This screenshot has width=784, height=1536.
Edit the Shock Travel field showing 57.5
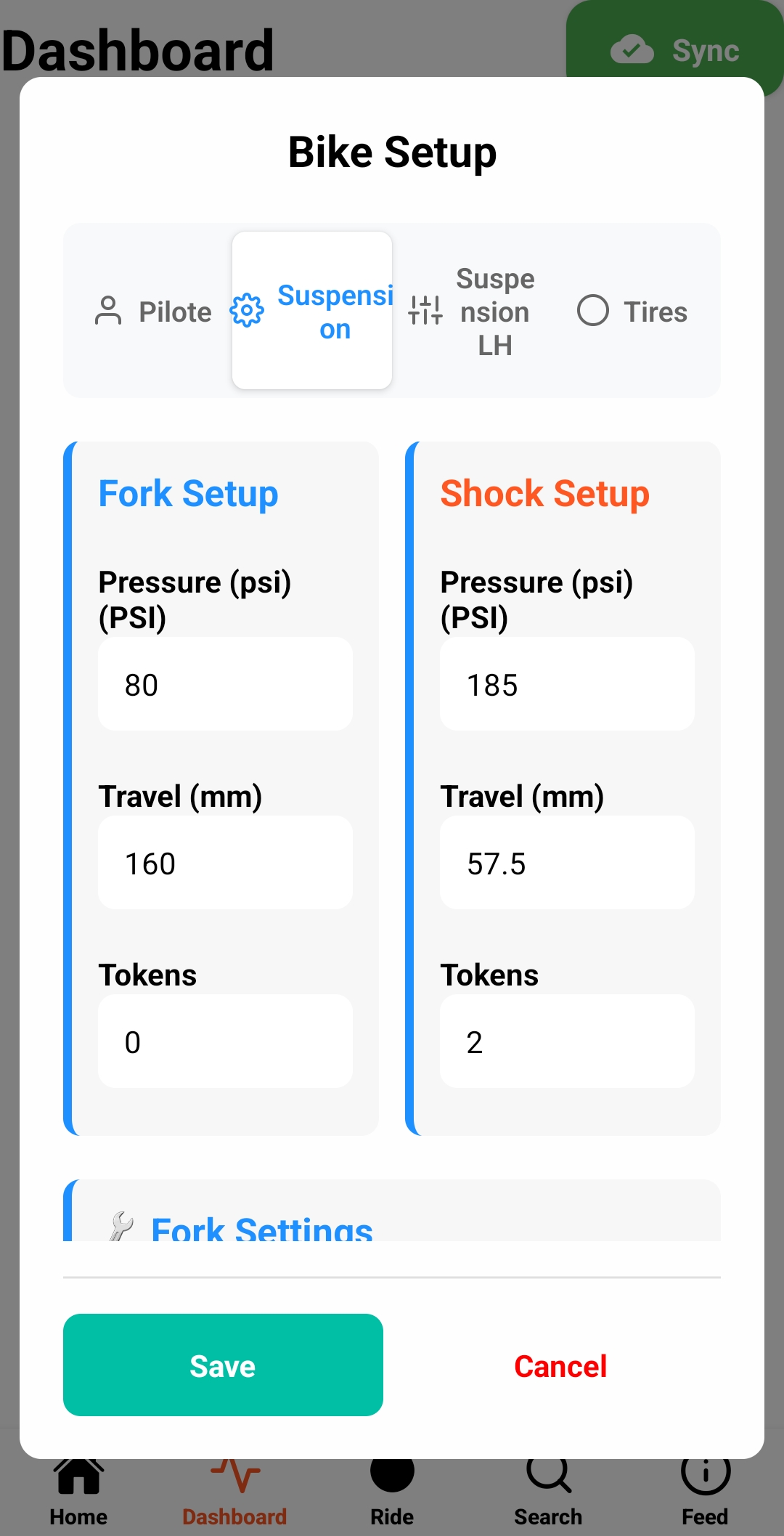[x=567, y=863]
